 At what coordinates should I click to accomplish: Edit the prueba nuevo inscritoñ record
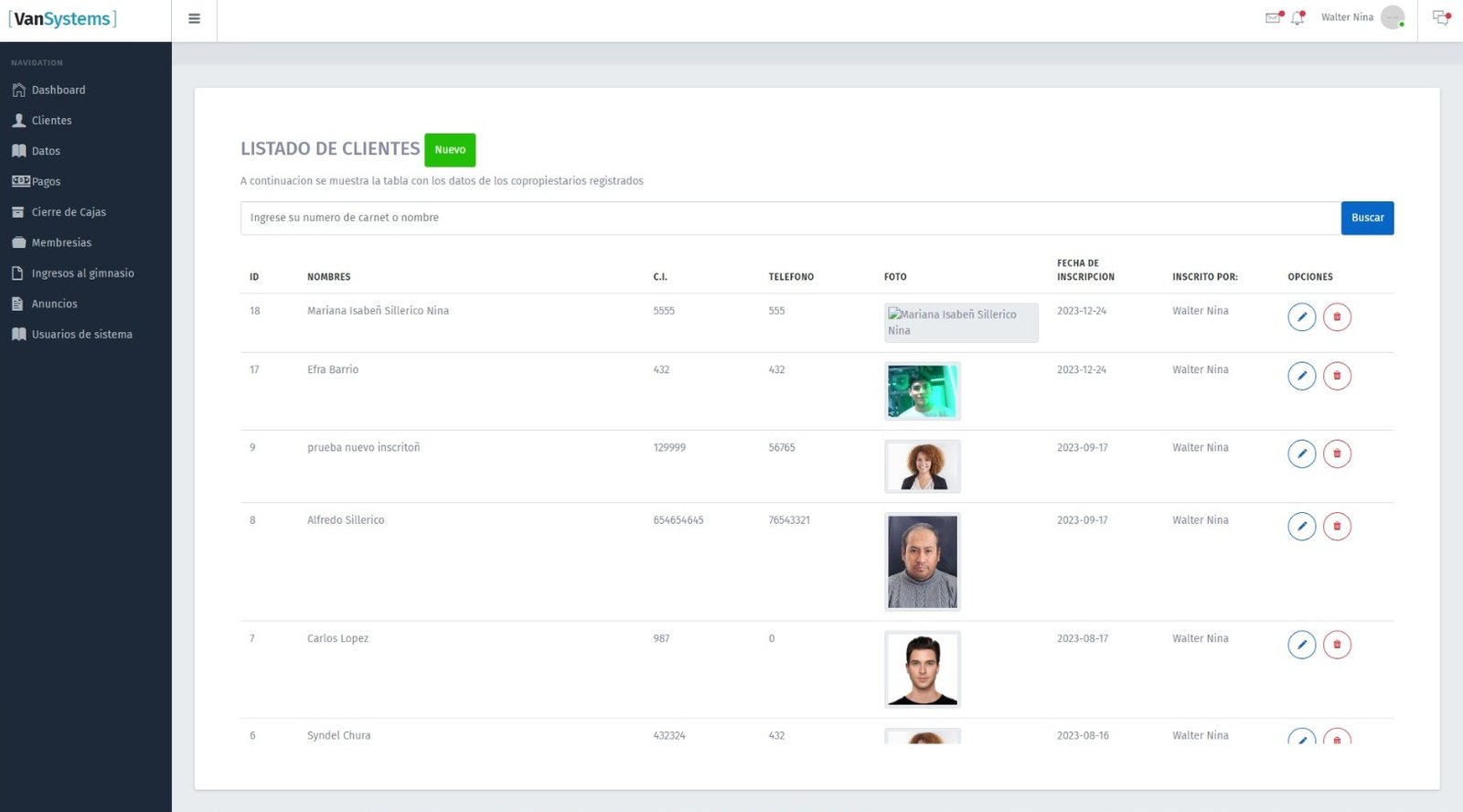[x=1301, y=454]
